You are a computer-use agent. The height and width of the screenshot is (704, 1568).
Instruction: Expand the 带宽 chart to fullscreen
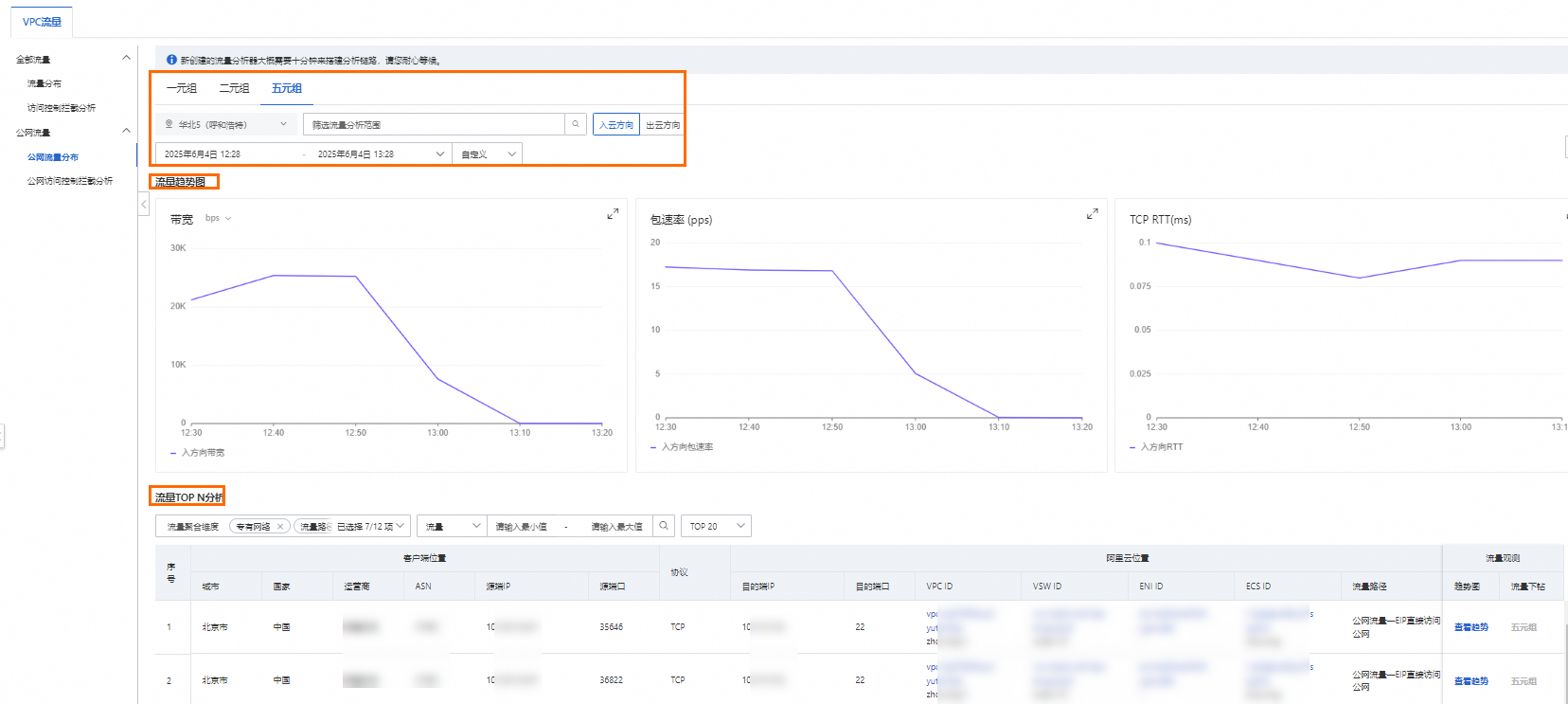coord(613,214)
